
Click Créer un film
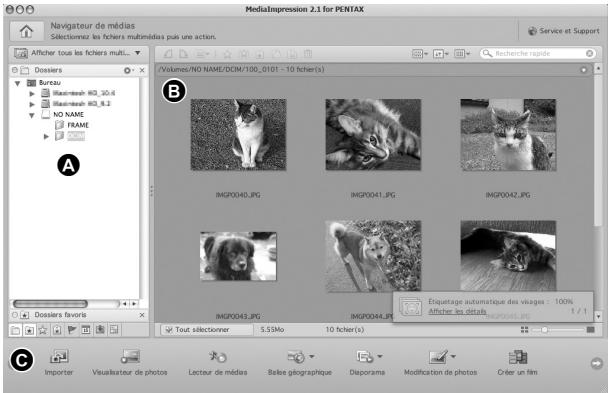(517, 362)
